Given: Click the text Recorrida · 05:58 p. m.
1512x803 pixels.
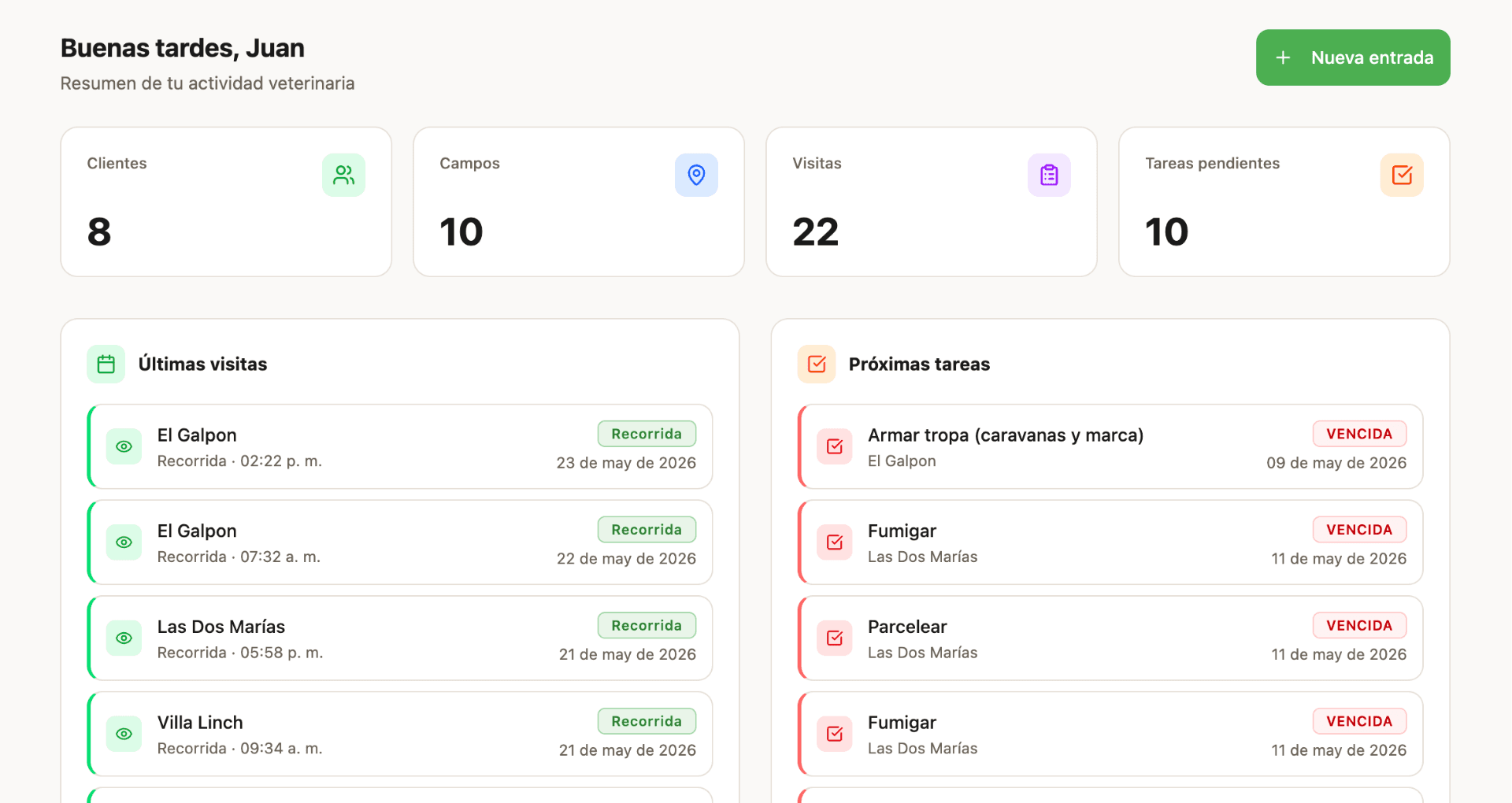Looking at the screenshot, I should (x=240, y=653).
